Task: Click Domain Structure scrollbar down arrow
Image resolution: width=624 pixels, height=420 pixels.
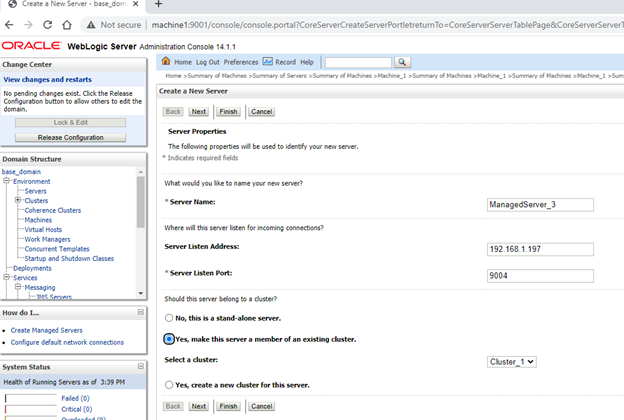Action: (141, 293)
